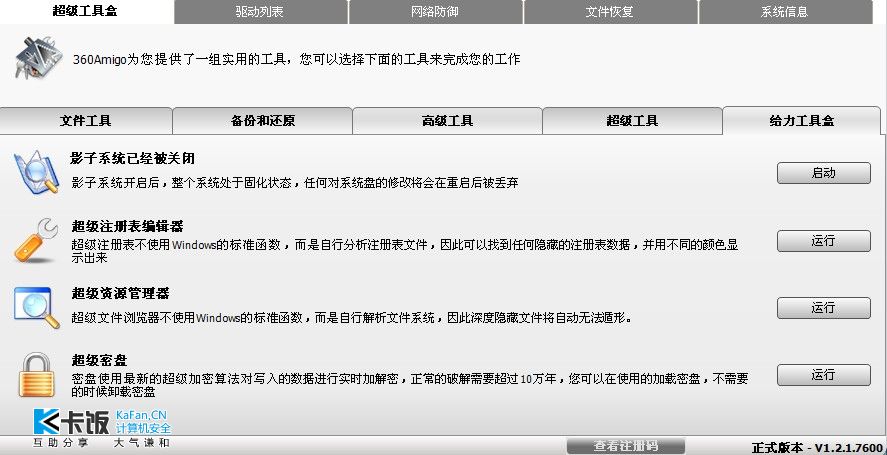Click 启动 to start the shadow system
This screenshot has height=455, width=887.
click(824, 173)
